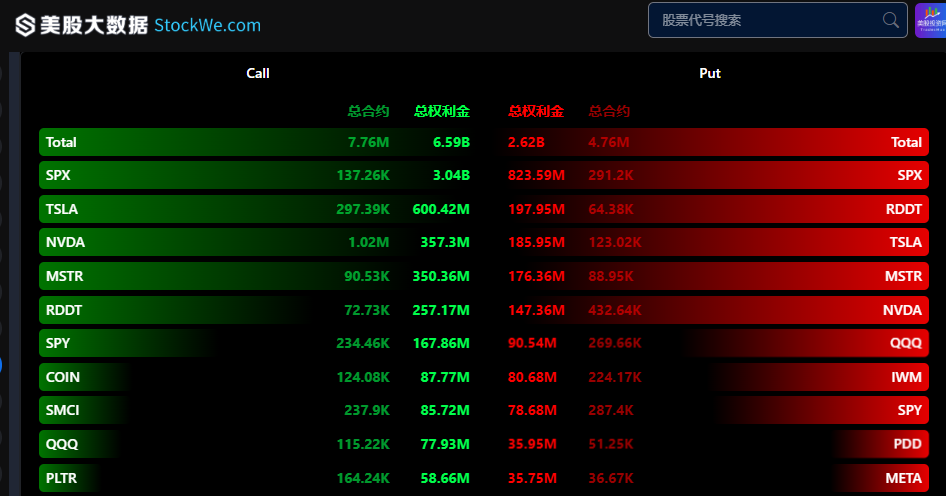The height and width of the screenshot is (496, 946).
Task: Click the StockWe S logo icon
Action: 25,25
